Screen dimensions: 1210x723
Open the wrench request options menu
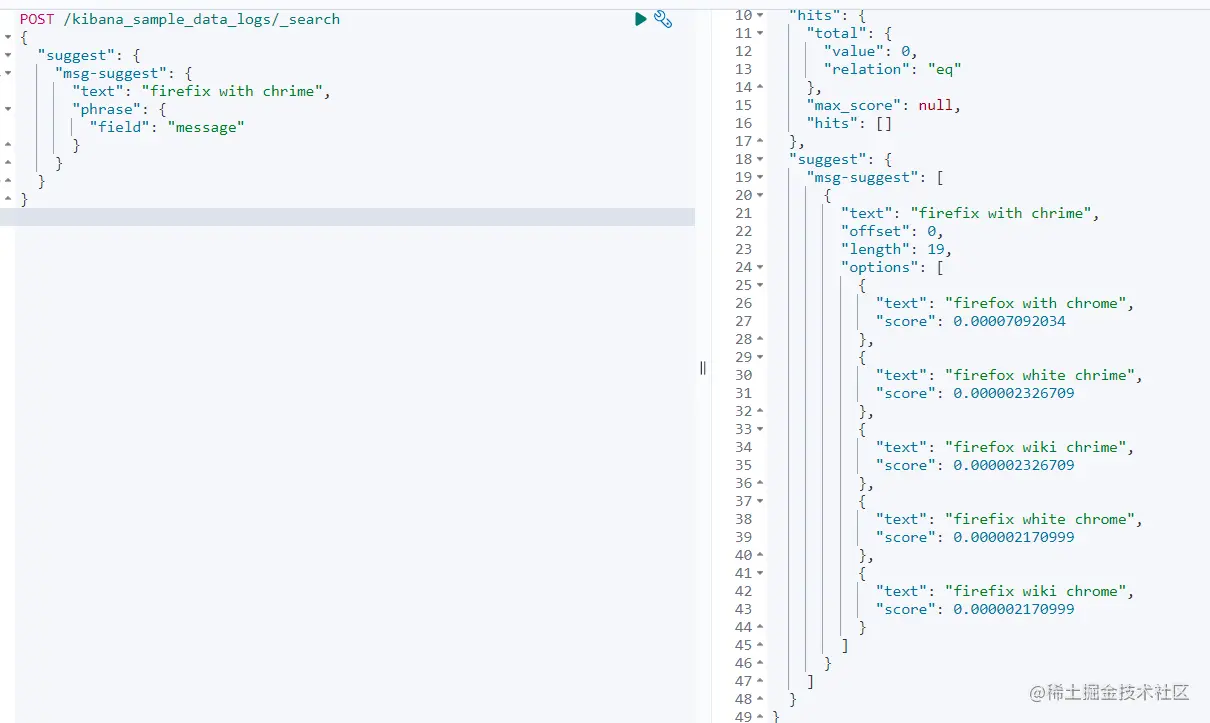[x=662, y=19]
